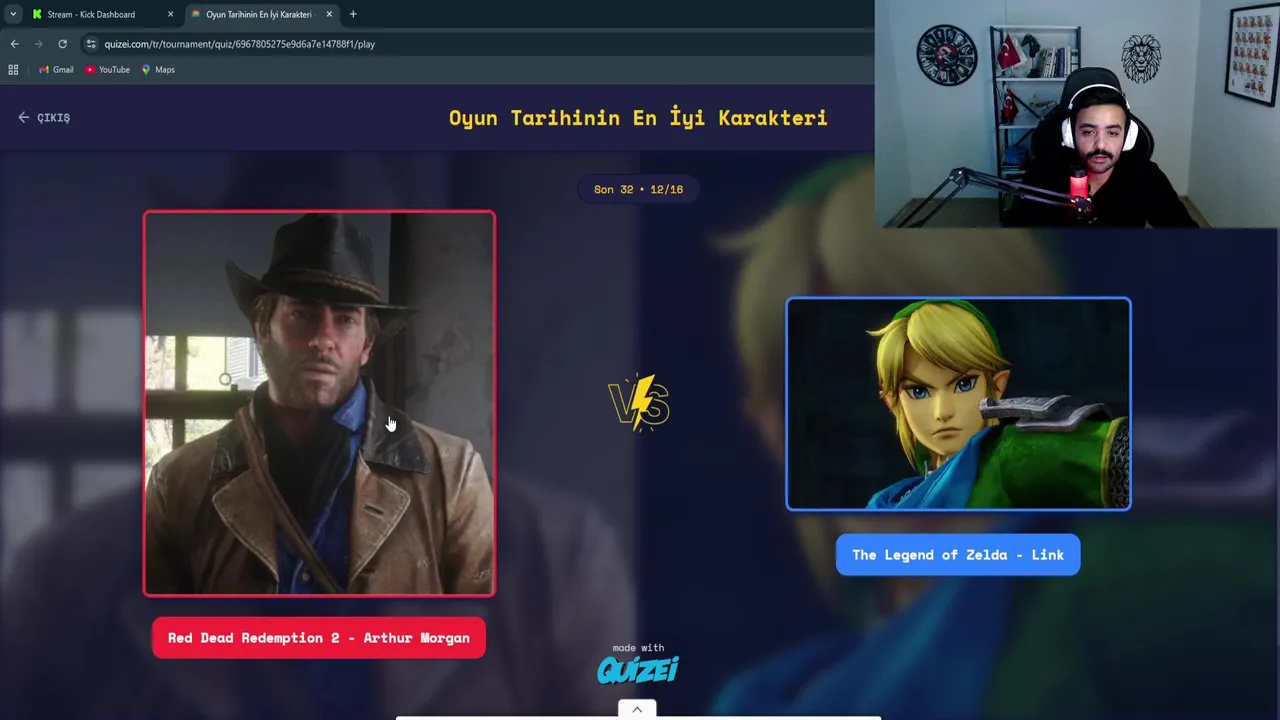1280x720 pixels.
Task: Click the browser forward arrow
Action: tap(38, 44)
